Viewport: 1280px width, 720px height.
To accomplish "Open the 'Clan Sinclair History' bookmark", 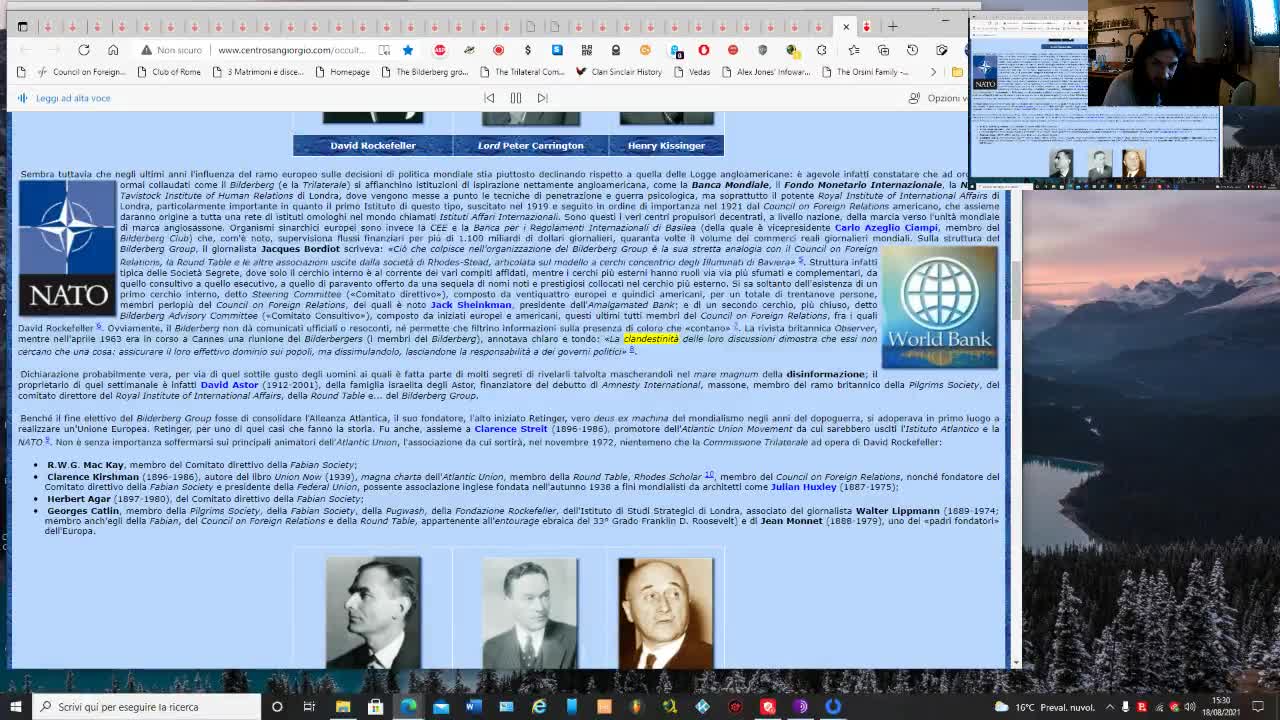I will click(618, 72).
